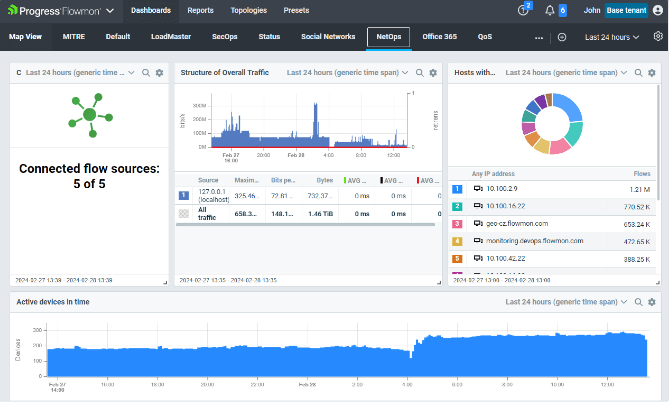The width and height of the screenshot is (669, 402).
Task: Click search icon in Active devices widget
Action: (x=639, y=301)
